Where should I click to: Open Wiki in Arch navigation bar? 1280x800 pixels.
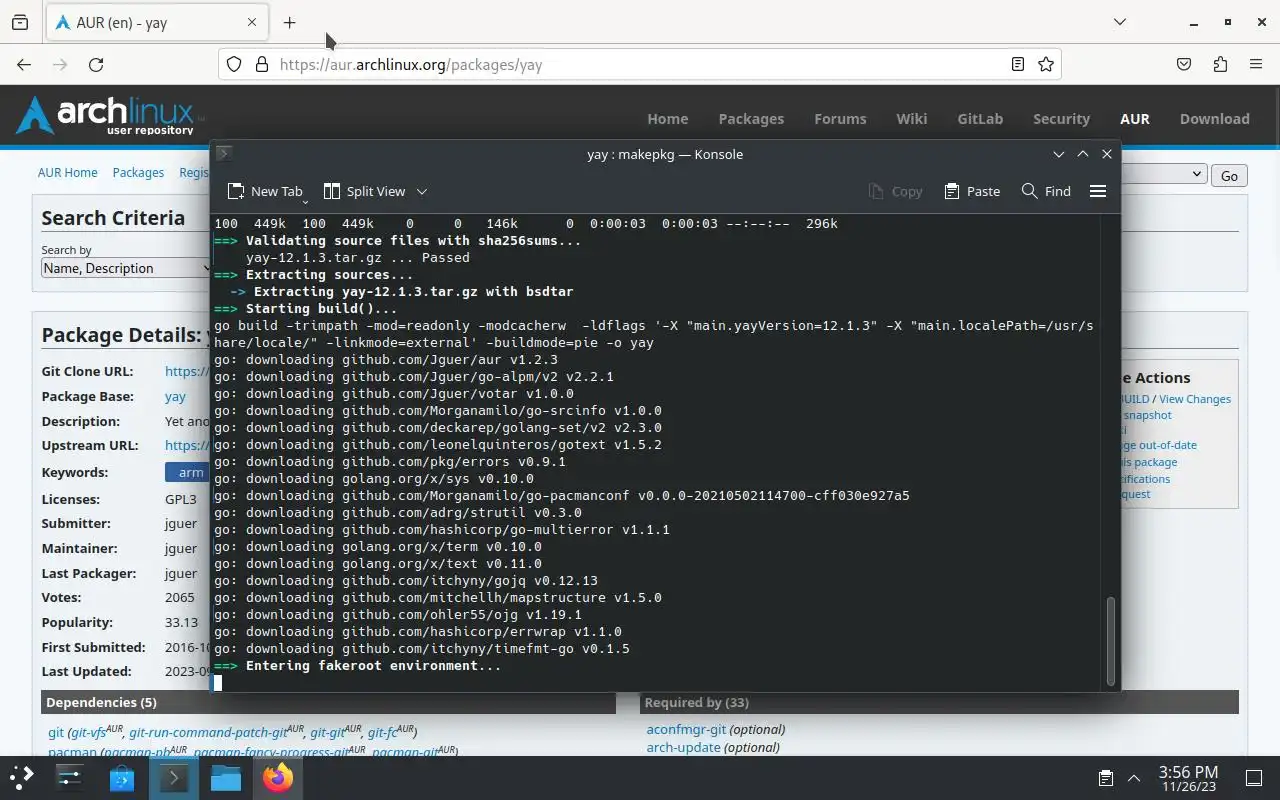[911, 118]
